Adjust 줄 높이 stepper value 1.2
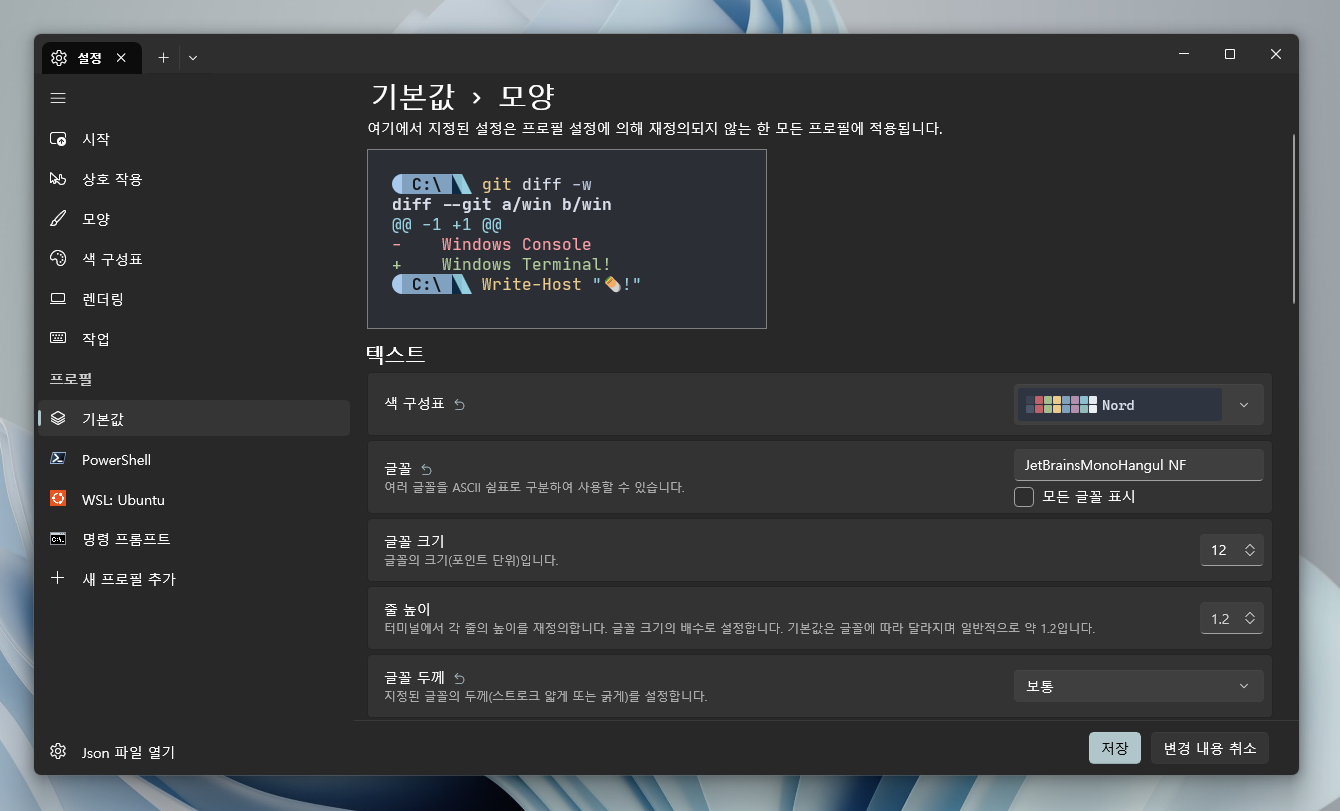1340x811 pixels. [x=1232, y=619]
